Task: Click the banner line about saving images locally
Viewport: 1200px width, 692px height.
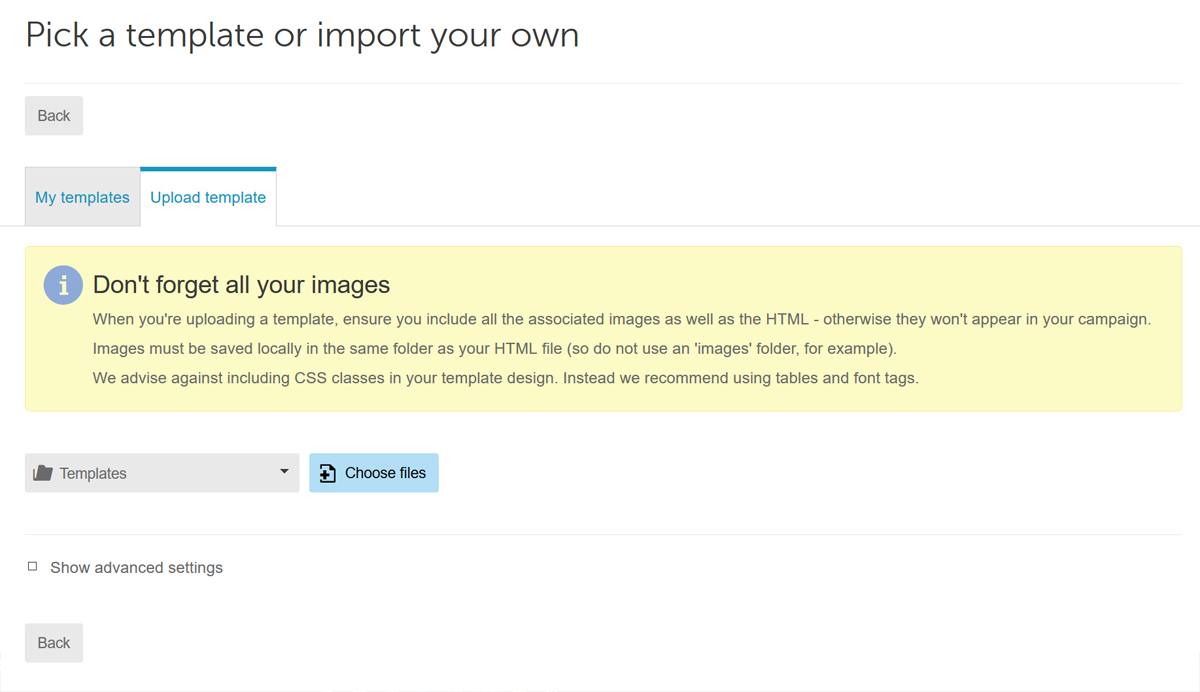Action: (495, 349)
